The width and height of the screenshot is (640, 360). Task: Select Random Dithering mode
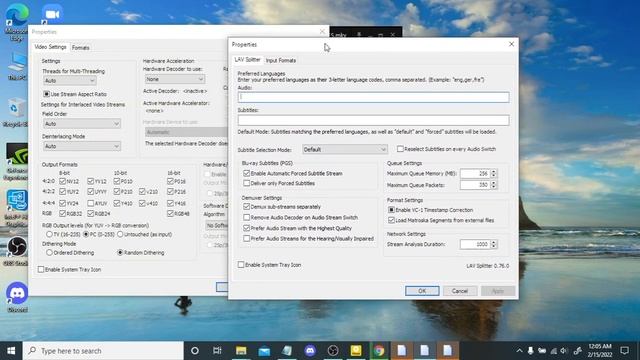(x=120, y=253)
